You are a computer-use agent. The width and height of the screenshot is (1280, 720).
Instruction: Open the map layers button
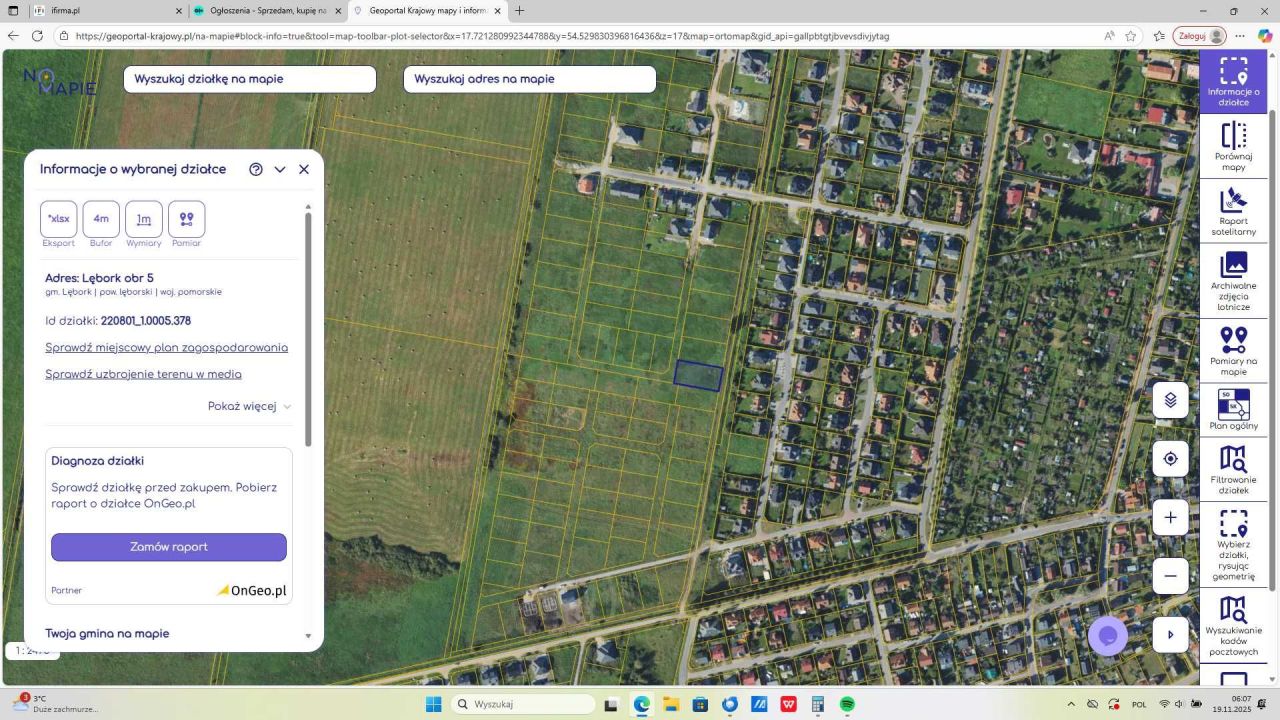tap(1170, 401)
